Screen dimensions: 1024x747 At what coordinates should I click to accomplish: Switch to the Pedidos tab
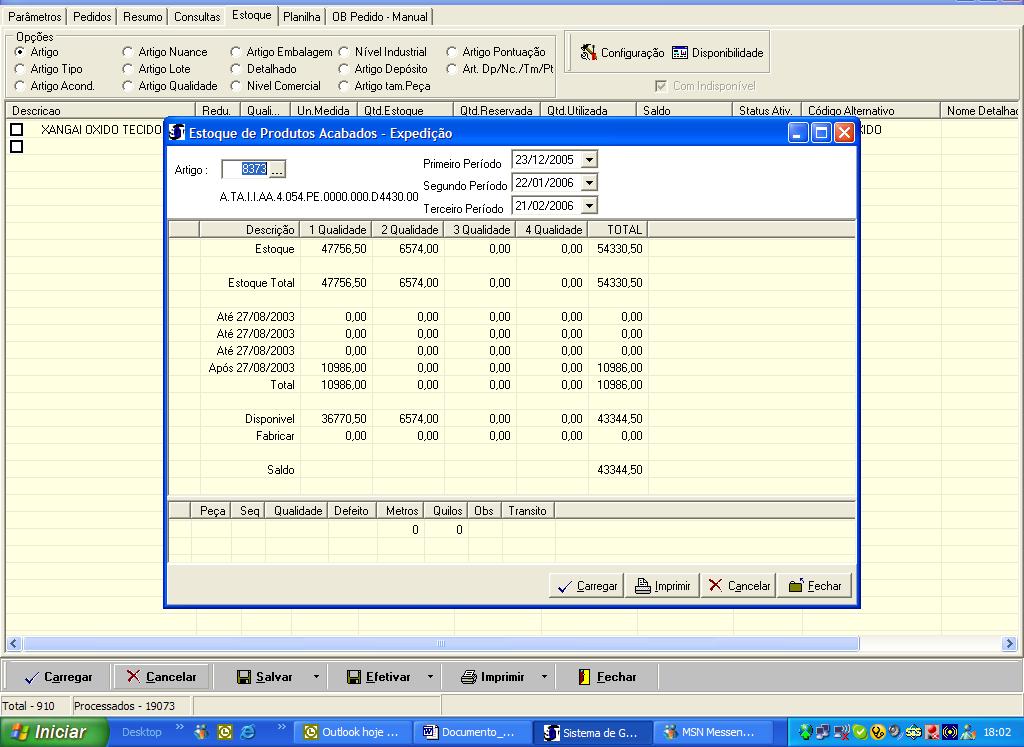click(92, 17)
